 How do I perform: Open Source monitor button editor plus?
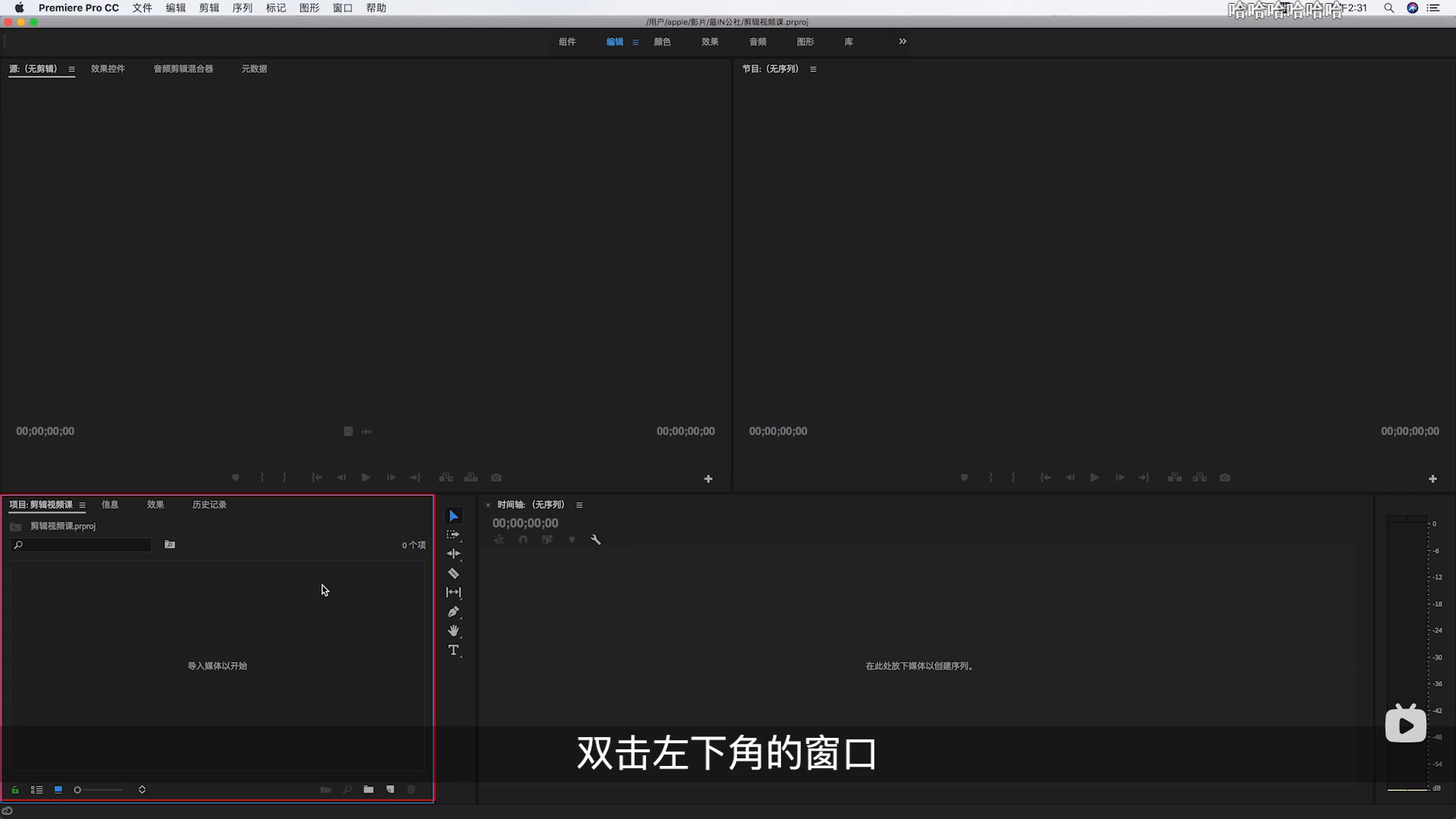708,479
